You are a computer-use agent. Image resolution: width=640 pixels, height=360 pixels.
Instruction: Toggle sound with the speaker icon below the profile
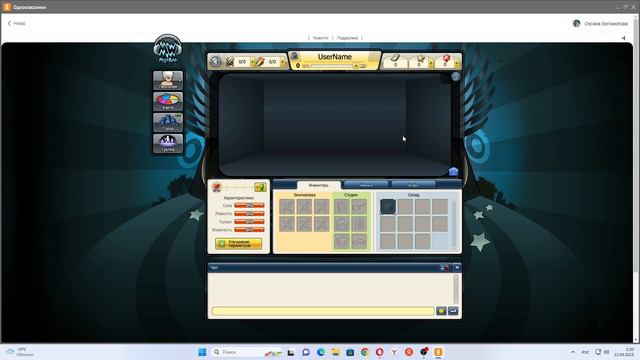tap(623, 38)
